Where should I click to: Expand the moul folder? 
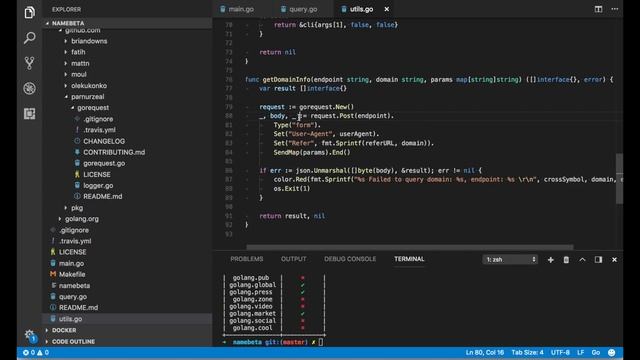click(x=79, y=74)
